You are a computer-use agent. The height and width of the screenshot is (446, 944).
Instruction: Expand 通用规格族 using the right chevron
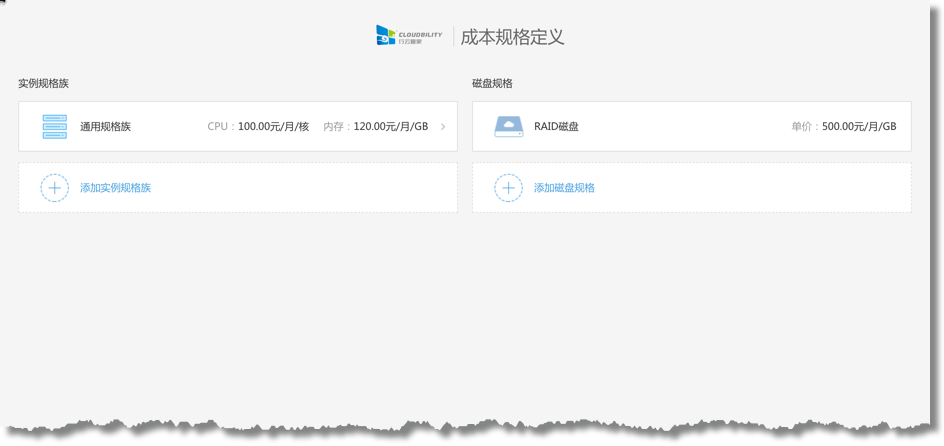pos(443,127)
